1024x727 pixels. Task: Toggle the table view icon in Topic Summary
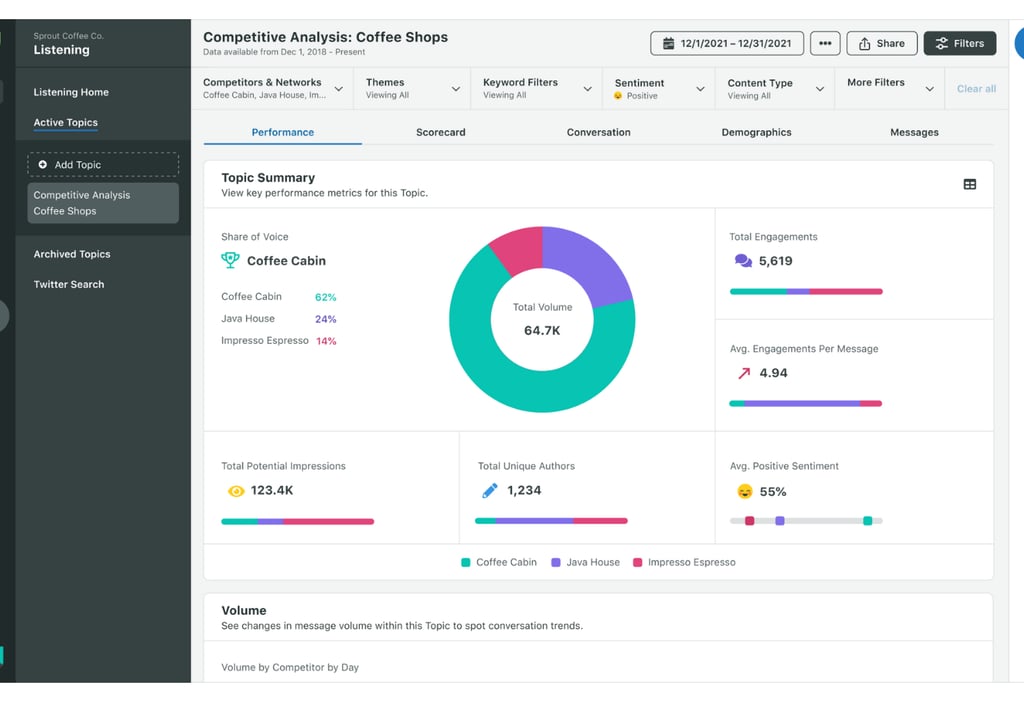click(969, 185)
